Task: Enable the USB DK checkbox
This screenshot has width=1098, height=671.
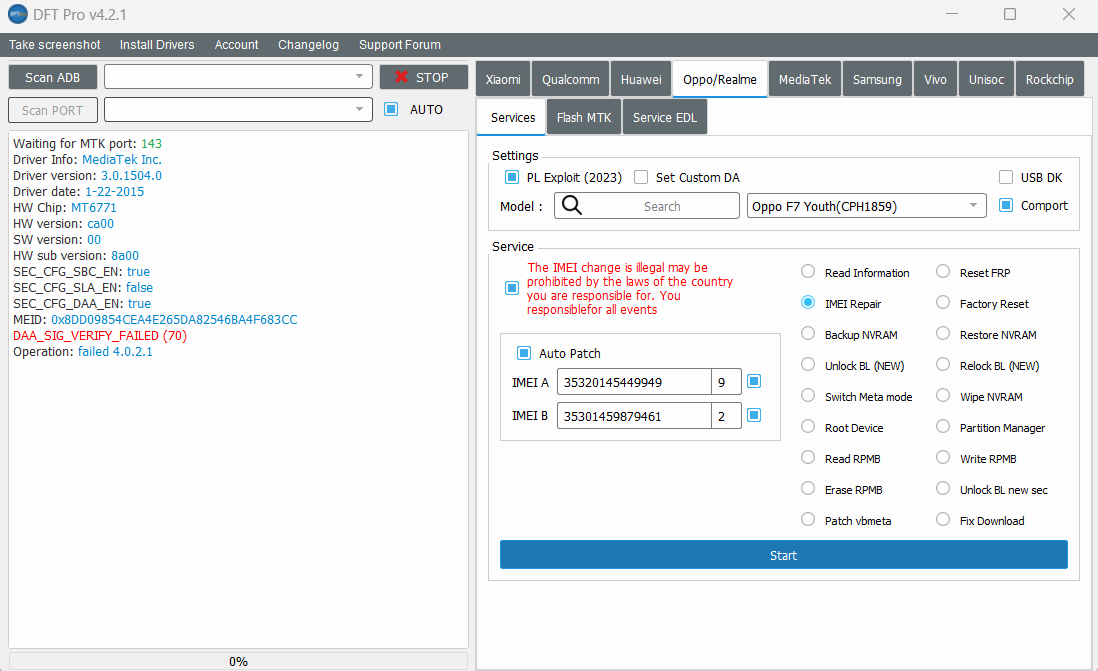Action: click(x=1006, y=177)
